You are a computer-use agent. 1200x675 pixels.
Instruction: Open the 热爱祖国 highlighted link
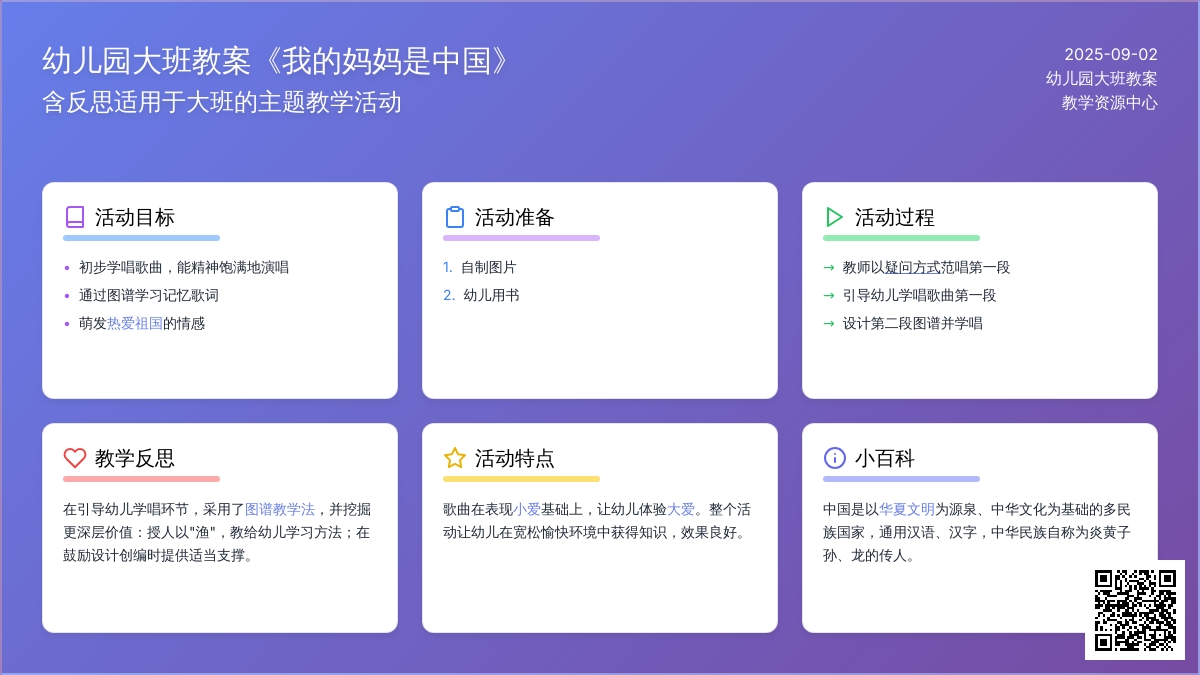[135, 324]
